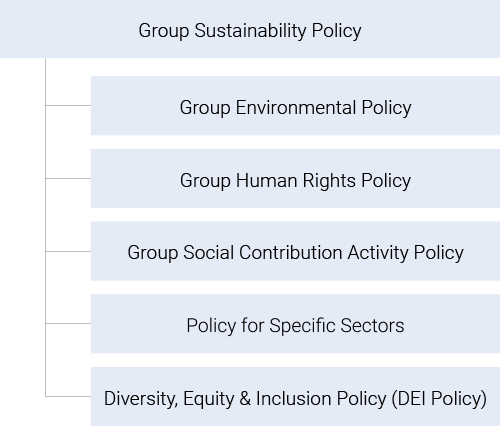Click the words "Specific Sectors"
The width and height of the screenshot is (500, 426).
pyautogui.click(x=337, y=326)
